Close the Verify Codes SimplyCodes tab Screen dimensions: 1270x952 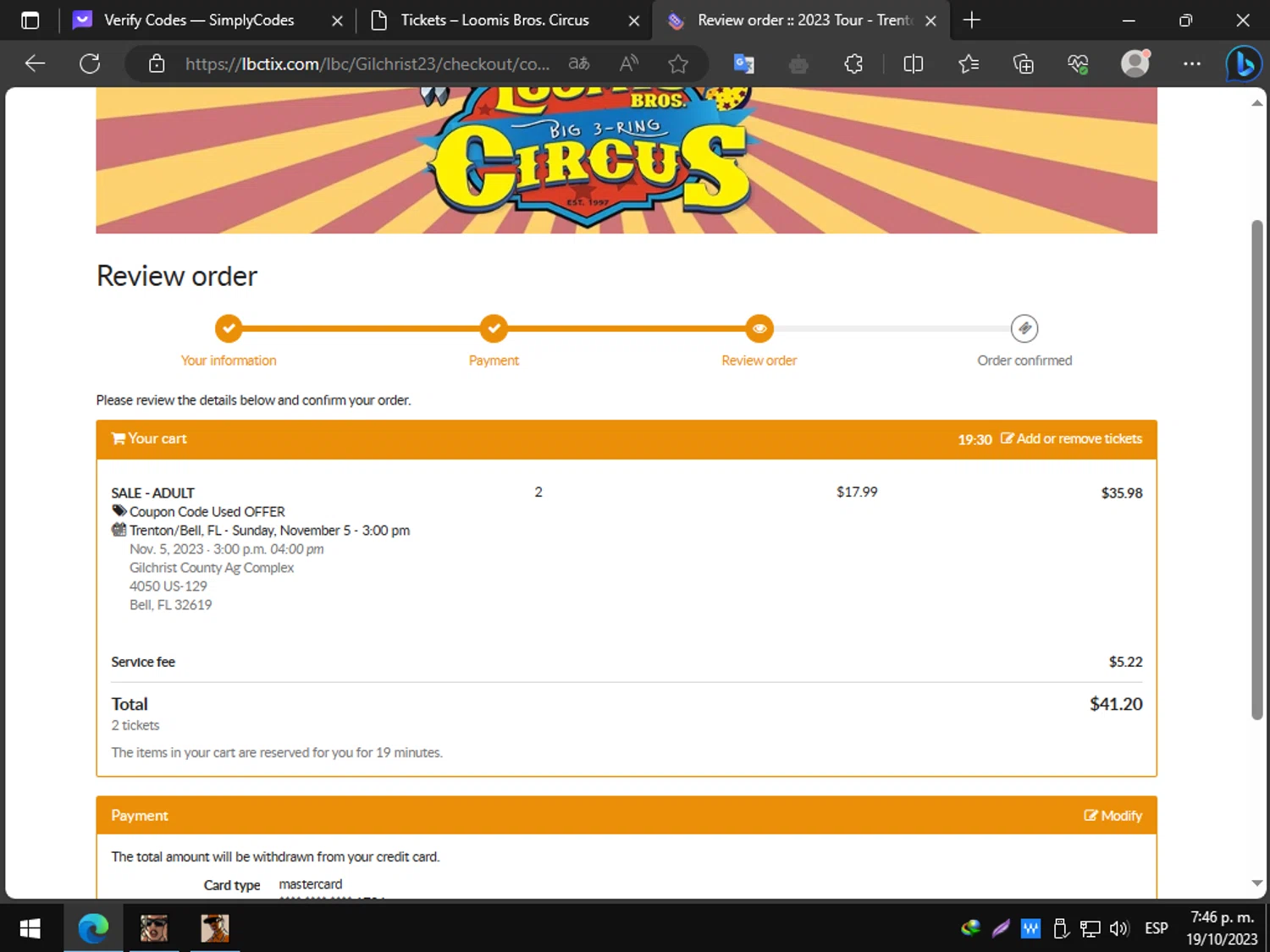(337, 20)
